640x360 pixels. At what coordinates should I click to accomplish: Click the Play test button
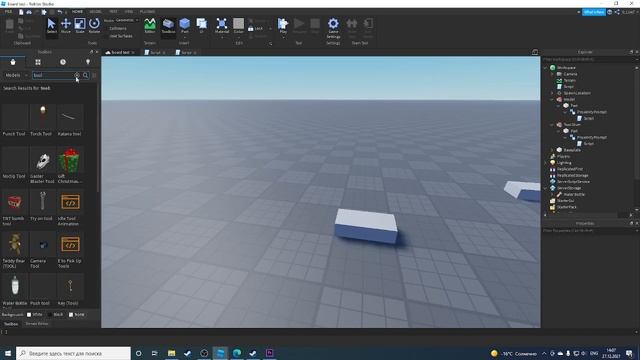point(283,26)
